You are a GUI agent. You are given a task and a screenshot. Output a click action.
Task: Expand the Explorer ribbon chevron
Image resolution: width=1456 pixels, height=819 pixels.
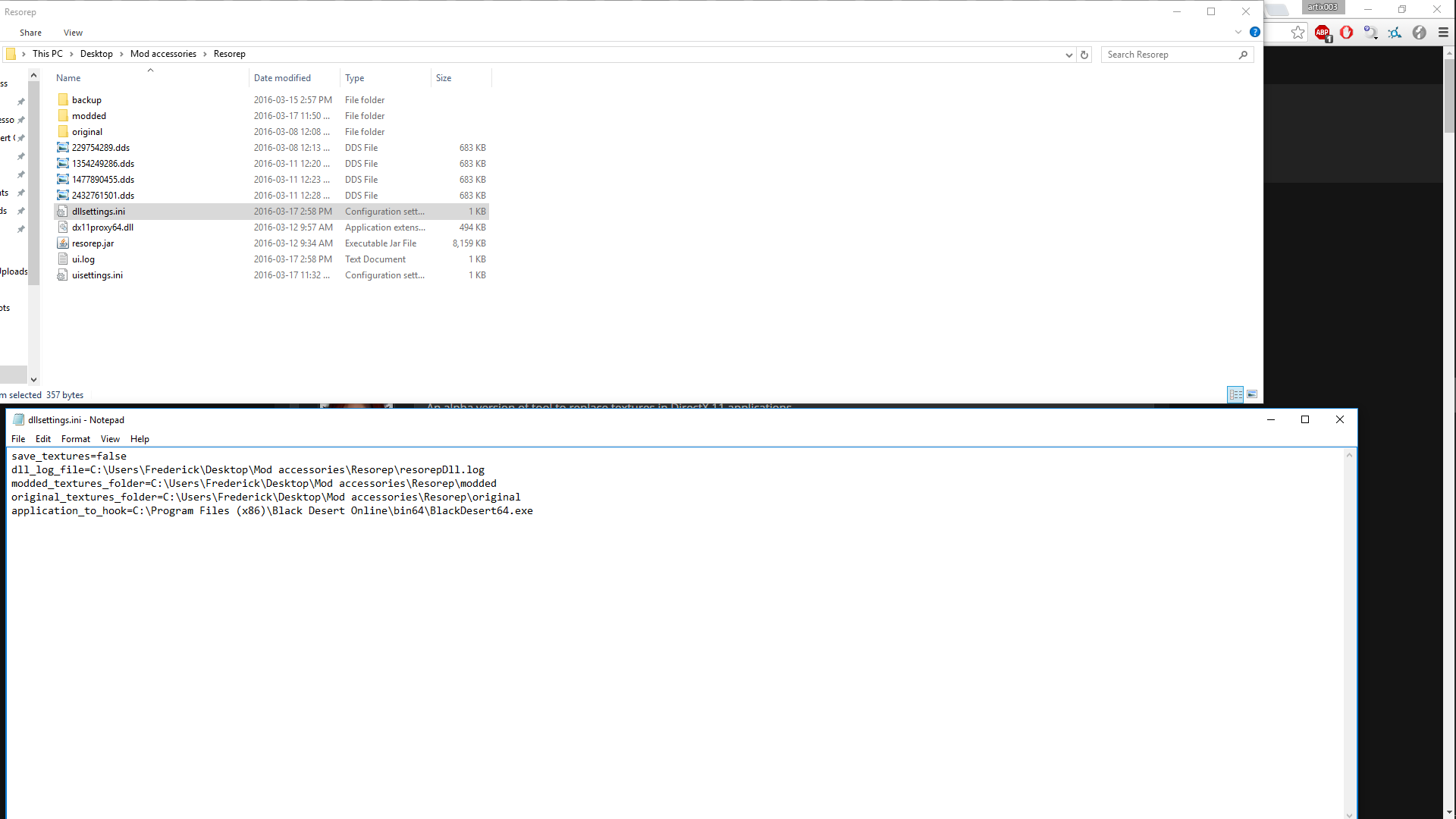click(x=1238, y=33)
